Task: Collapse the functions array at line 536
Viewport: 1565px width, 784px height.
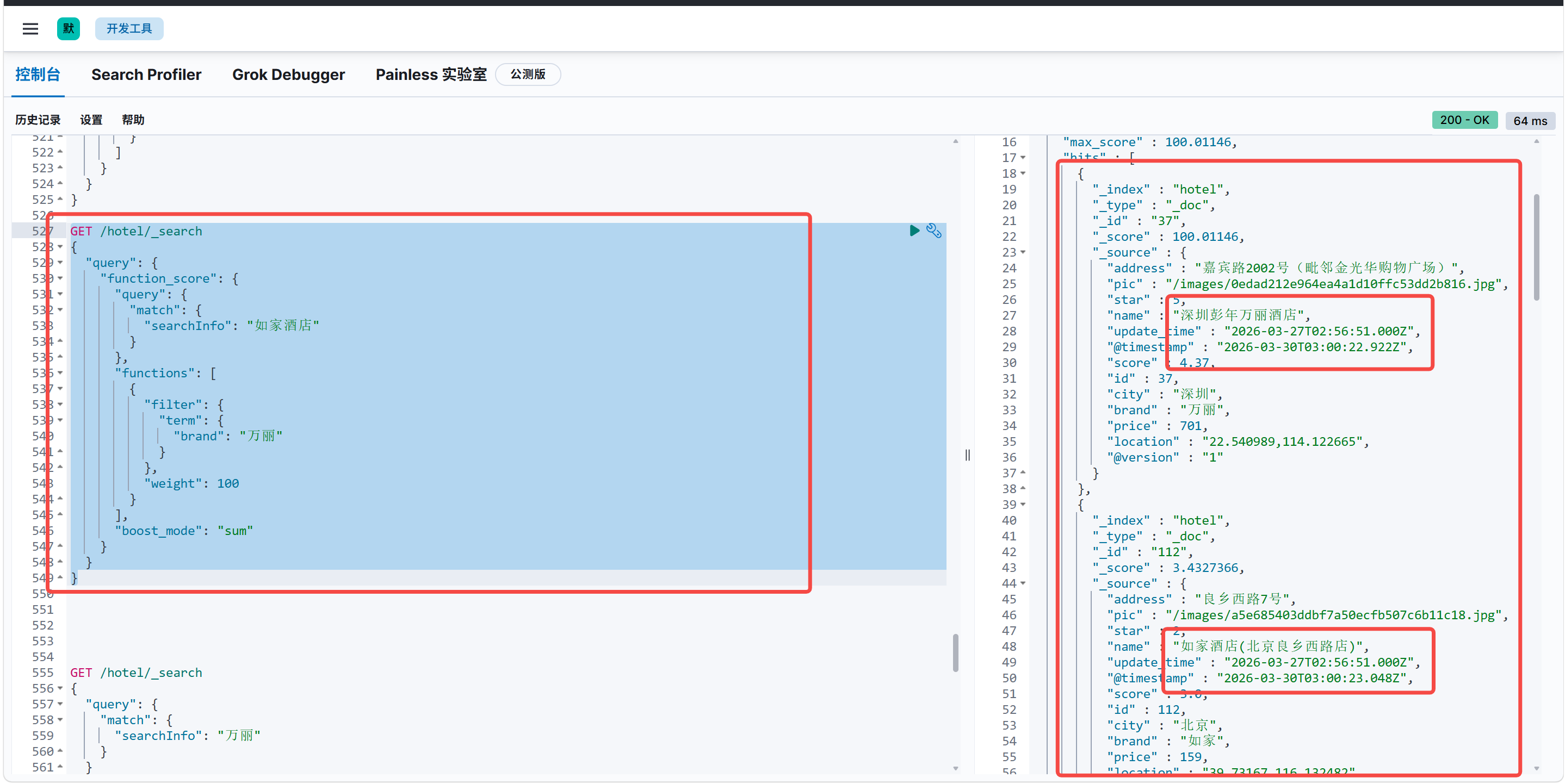Action: [x=60, y=373]
